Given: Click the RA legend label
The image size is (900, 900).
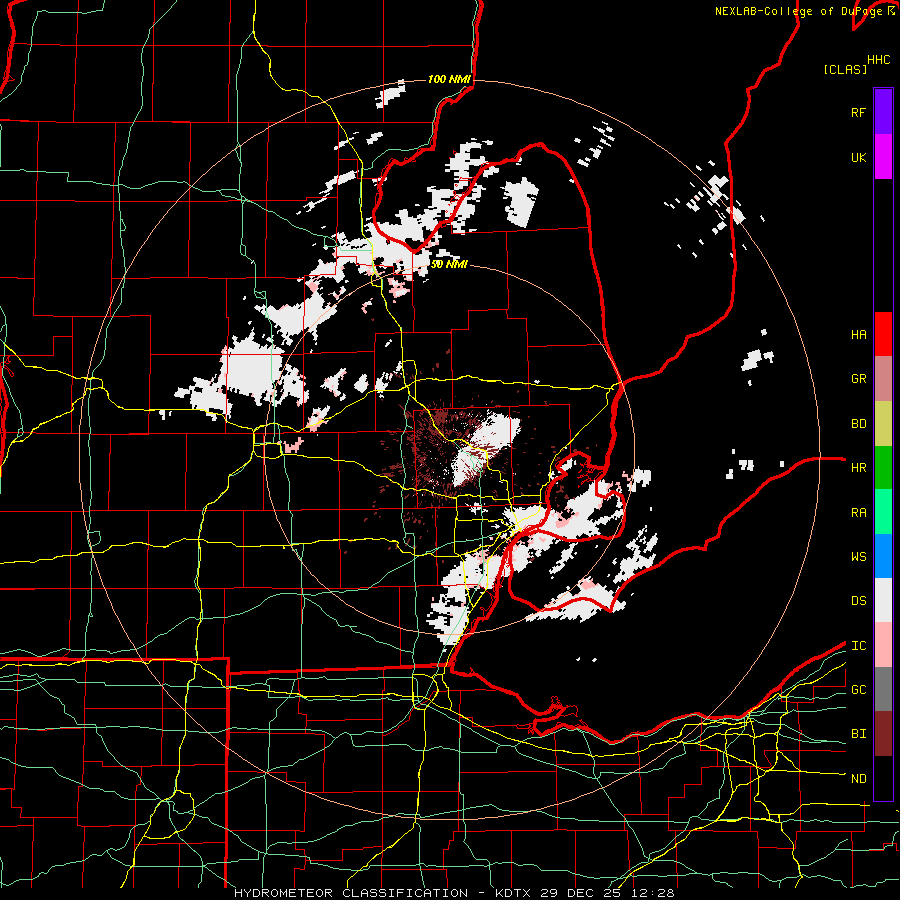Looking at the screenshot, I should point(858,513).
